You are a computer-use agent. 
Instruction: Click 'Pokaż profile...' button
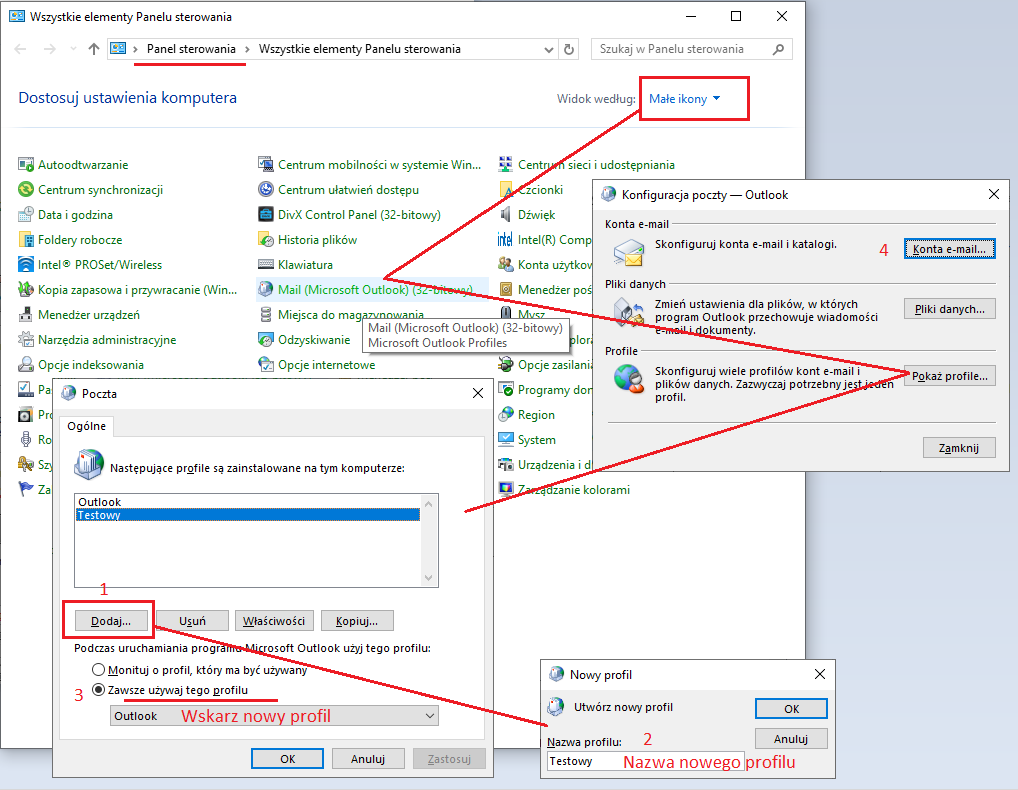[x=949, y=376]
